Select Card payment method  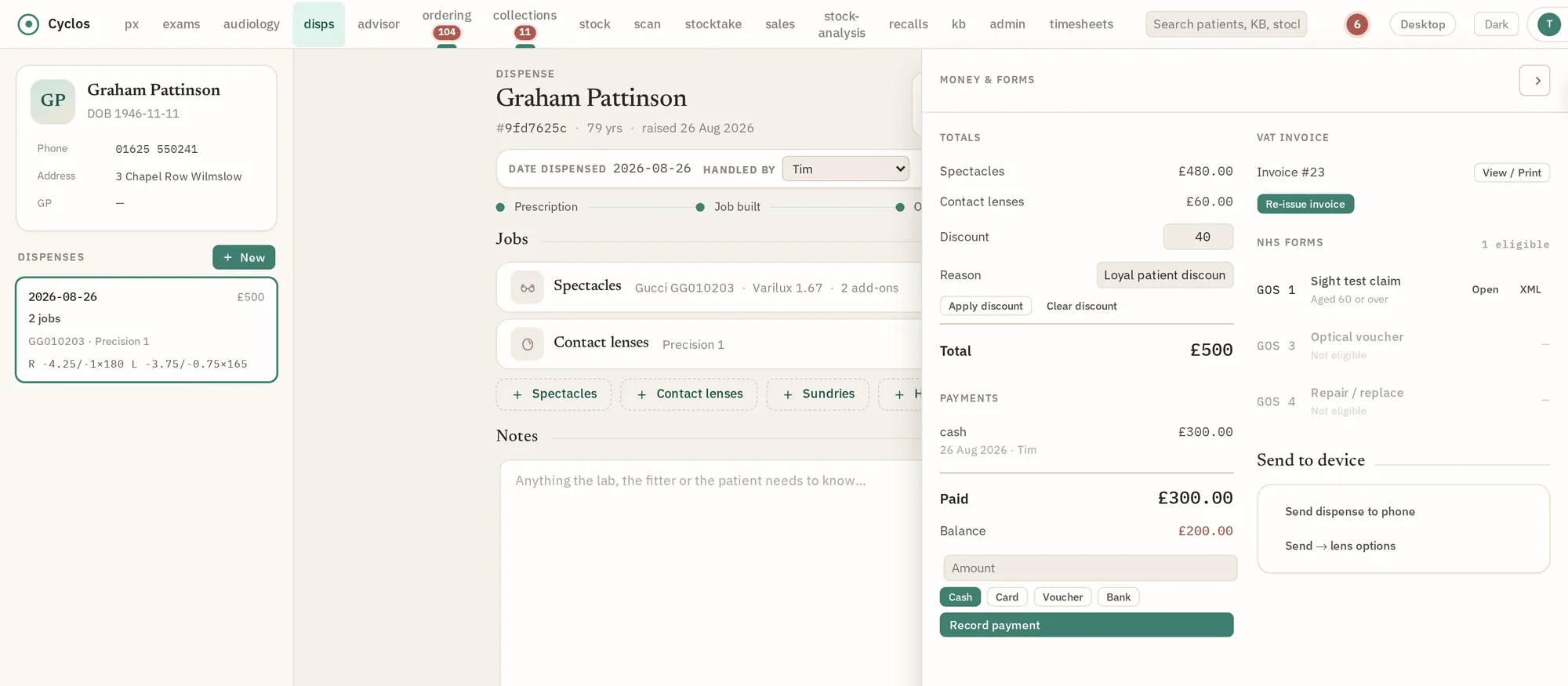click(x=1007, y=597)
